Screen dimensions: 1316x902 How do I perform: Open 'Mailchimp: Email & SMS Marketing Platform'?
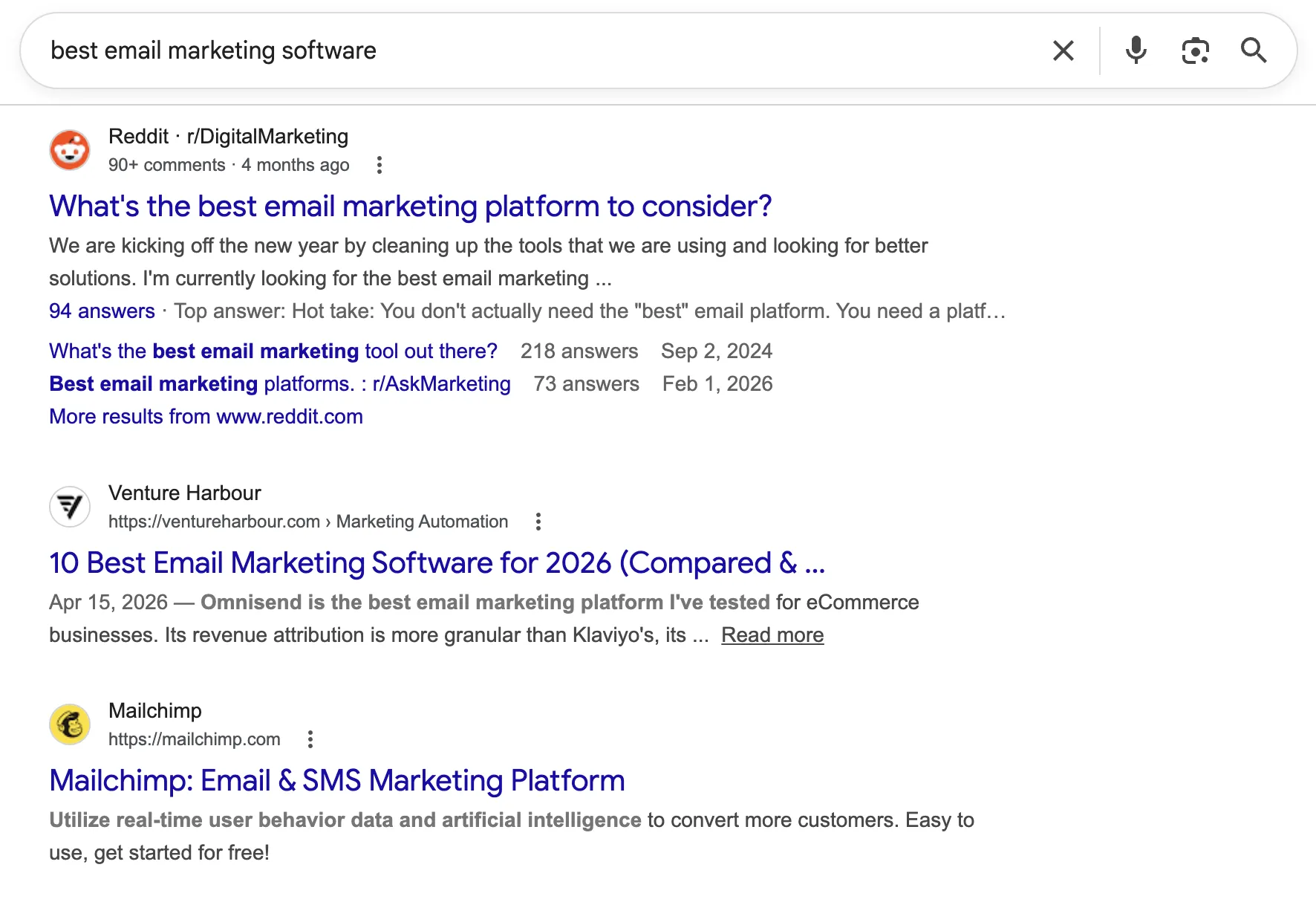[x=337, y=780]
